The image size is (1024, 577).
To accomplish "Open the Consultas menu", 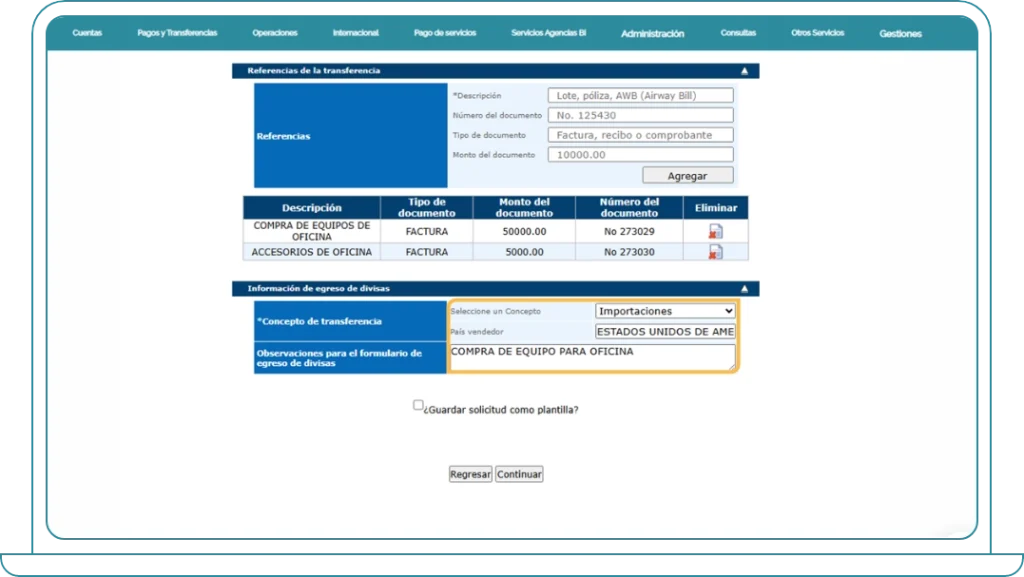I will (738, 33).
